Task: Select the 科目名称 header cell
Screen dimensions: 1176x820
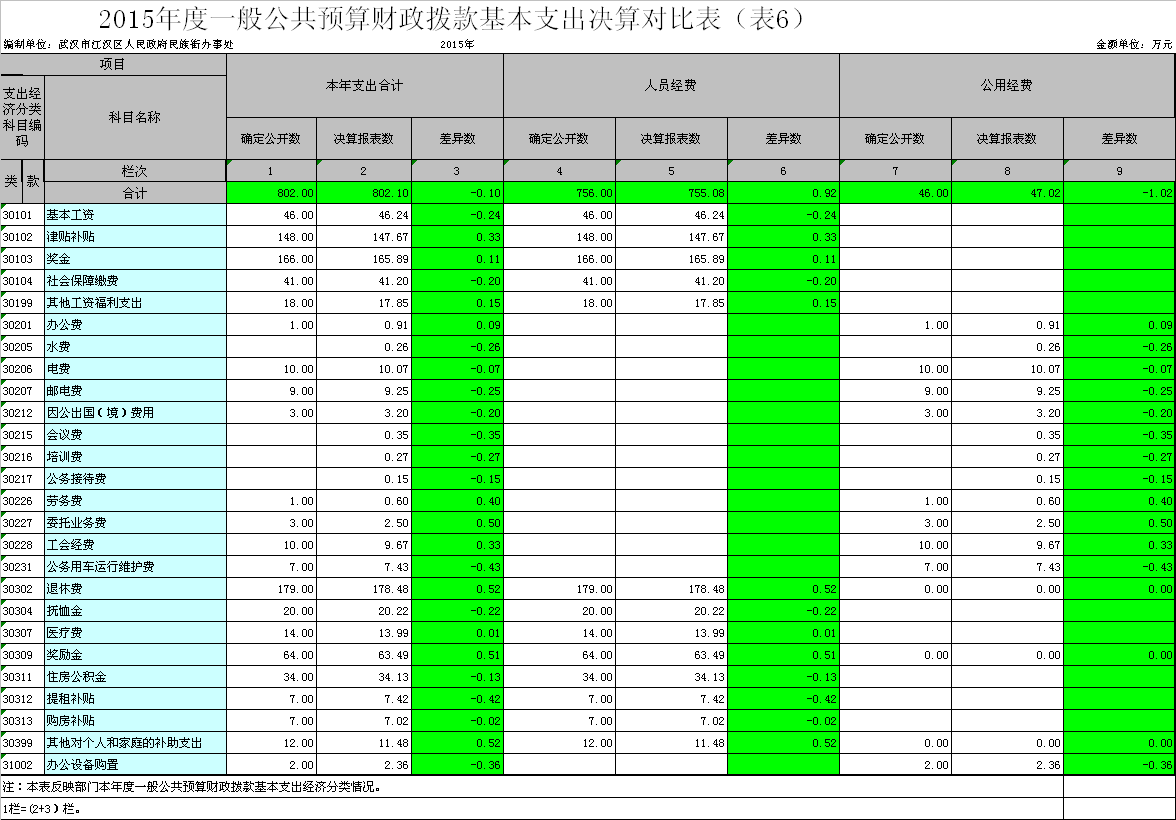Action: point(135,117)
